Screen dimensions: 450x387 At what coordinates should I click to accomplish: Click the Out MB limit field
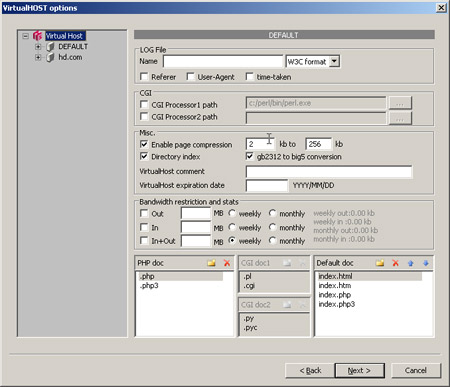pyautogui.click(x=196, y=213)
